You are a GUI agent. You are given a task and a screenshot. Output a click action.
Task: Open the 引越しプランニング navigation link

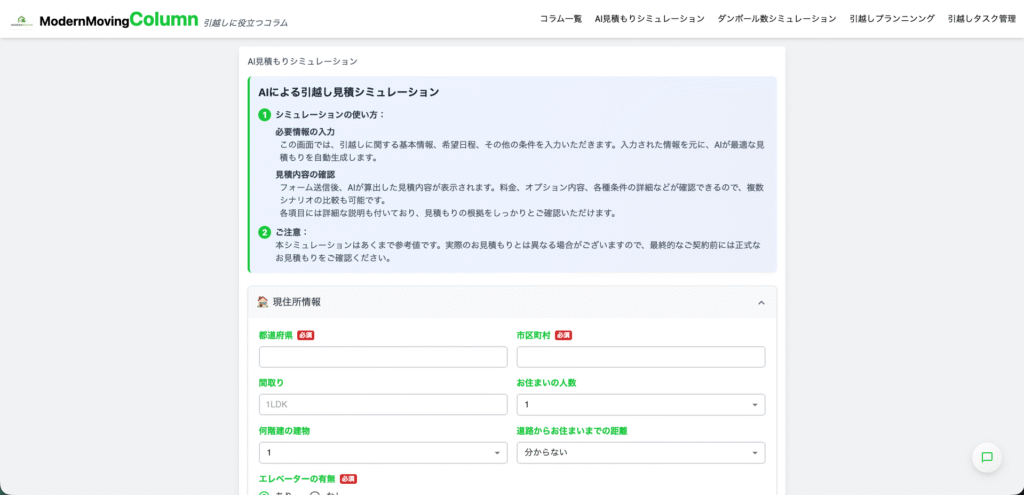(891, 19)
